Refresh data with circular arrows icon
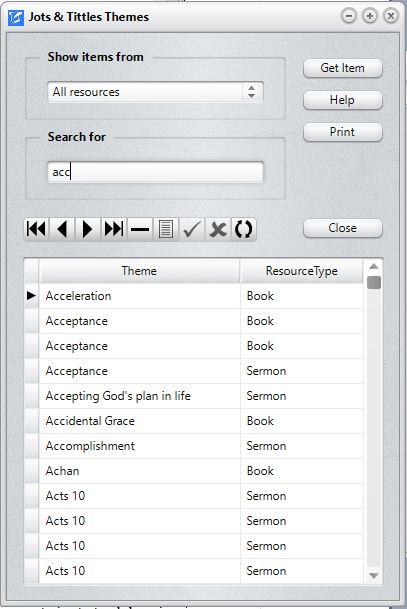Screen dimensions: 407x609 tap(244, 229)
